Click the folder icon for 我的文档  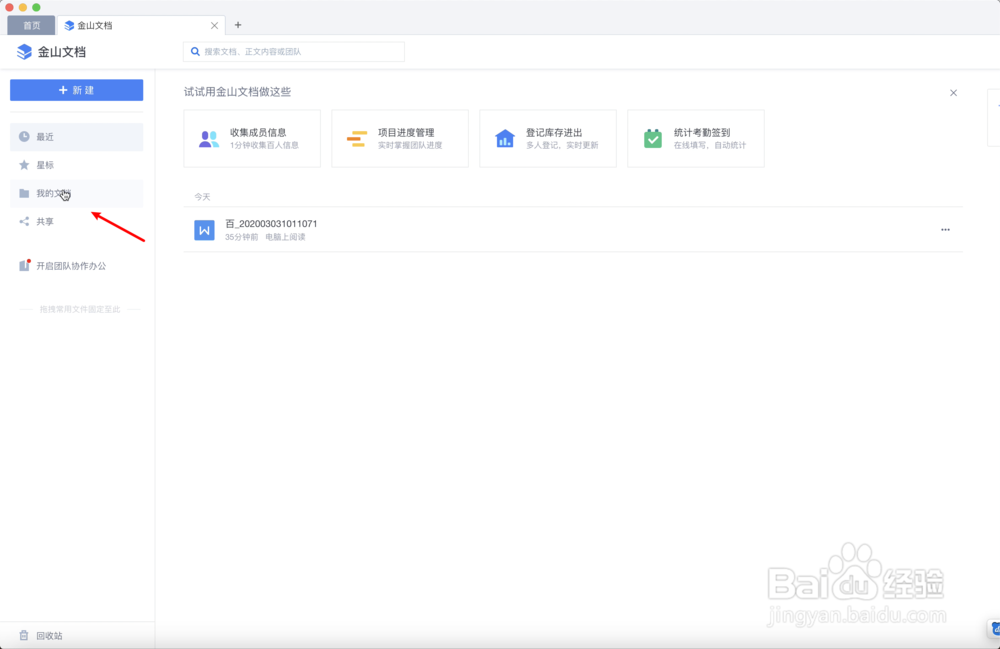(x=24, y=193)
